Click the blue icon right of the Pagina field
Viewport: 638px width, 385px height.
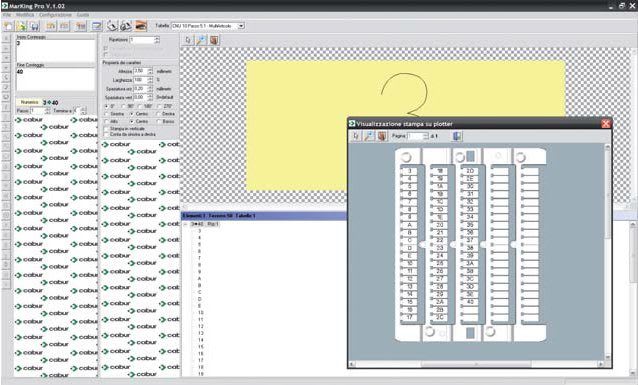457,136
